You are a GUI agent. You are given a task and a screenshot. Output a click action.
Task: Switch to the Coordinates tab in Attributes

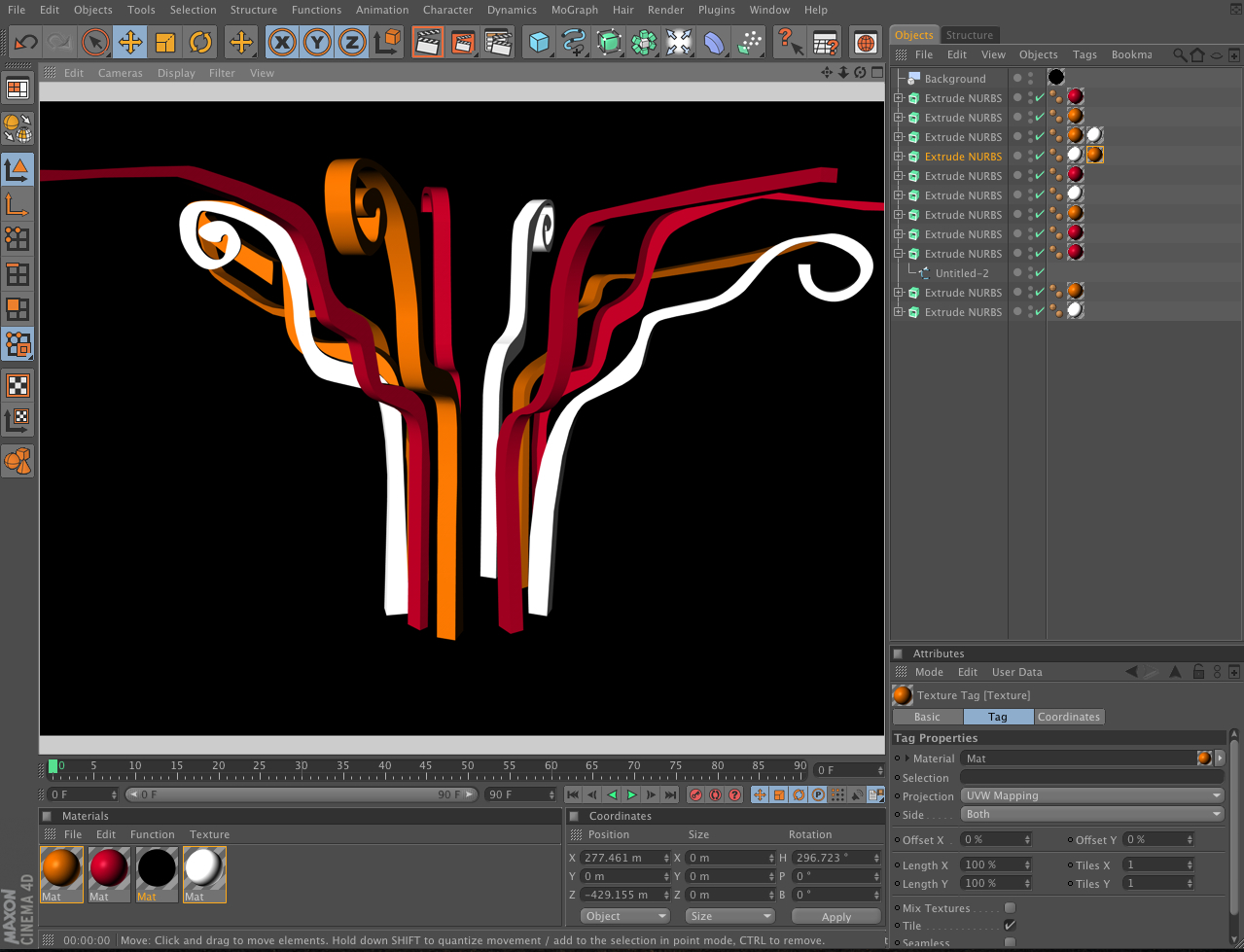(x=1069, y=717)
